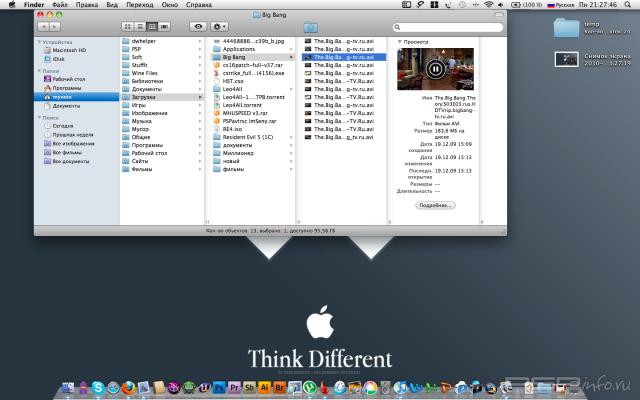Screen dimensions: 640x400
Task: Open the Action gear menu
Action: click(x=221, y=25)
